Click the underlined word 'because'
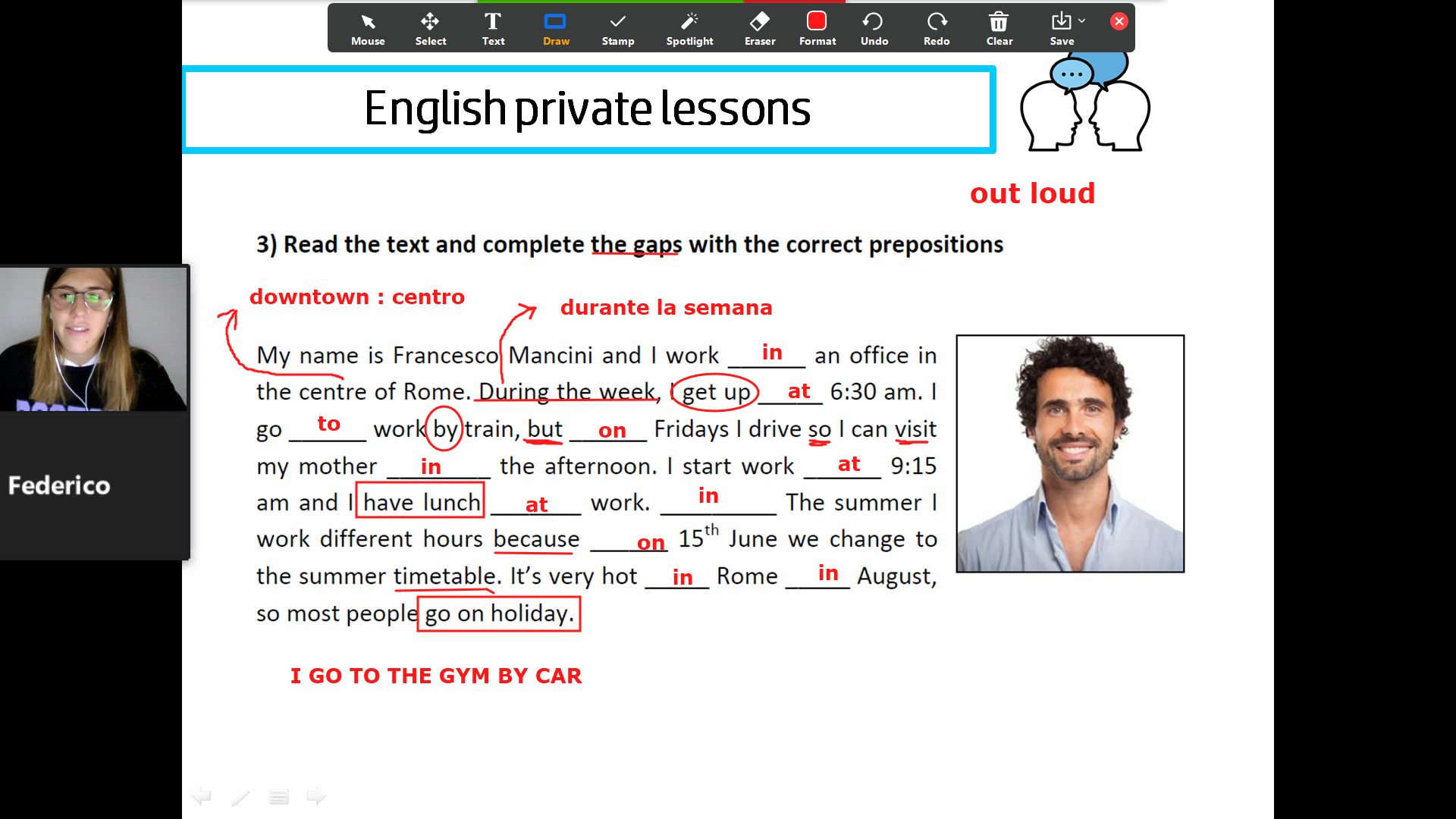Viewport: 1456px width, 819px height. pos(536,539)
